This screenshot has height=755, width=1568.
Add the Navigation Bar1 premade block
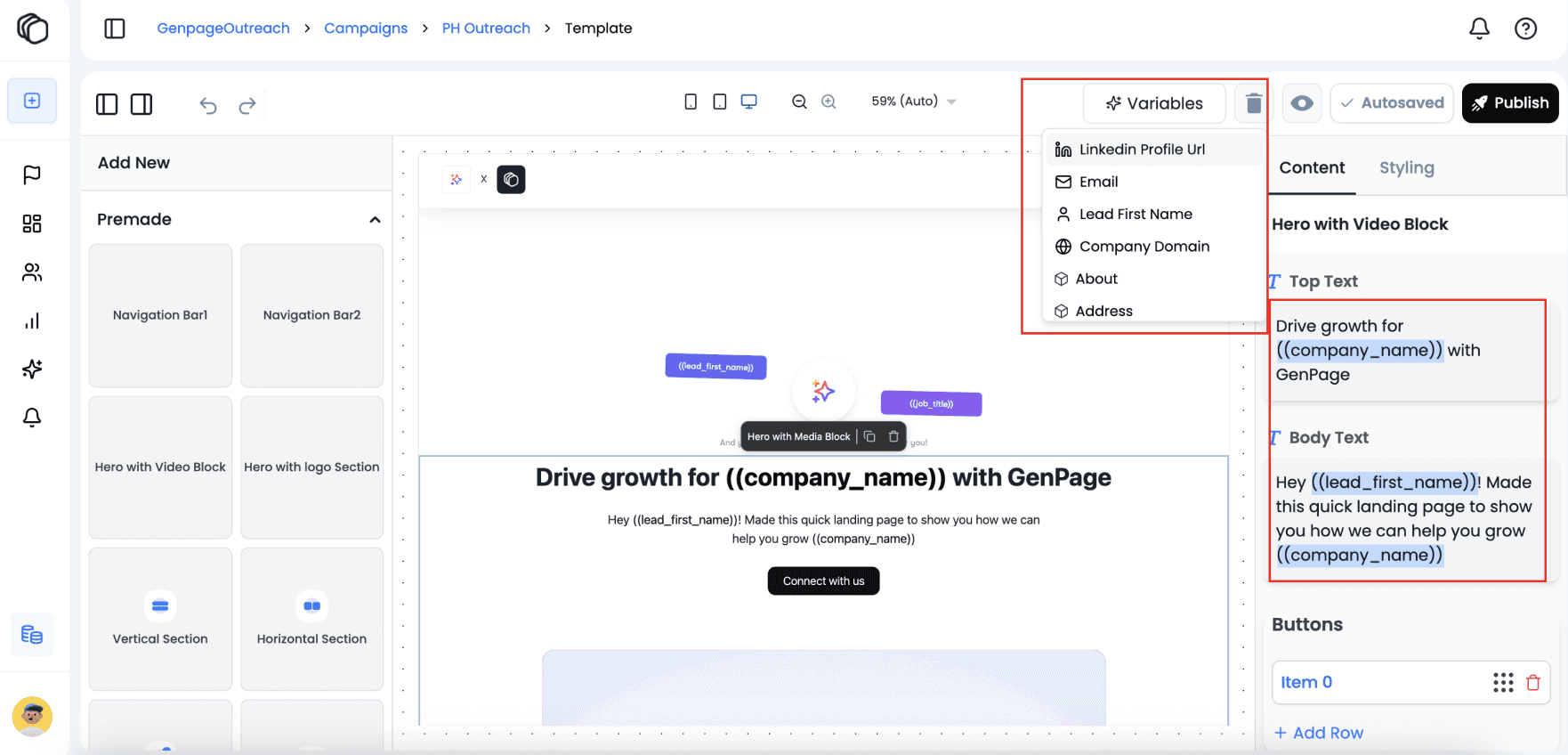click(x=160, y=315)
